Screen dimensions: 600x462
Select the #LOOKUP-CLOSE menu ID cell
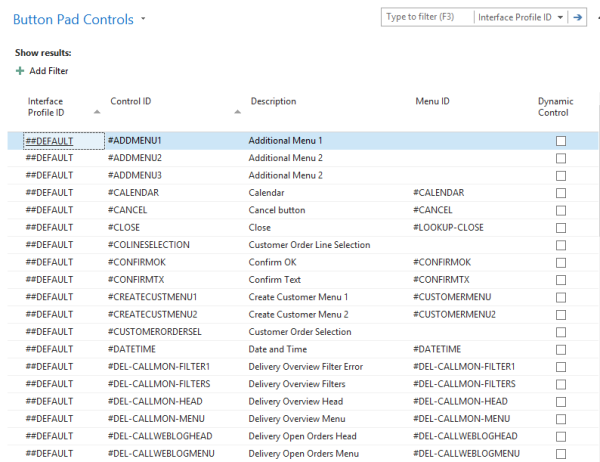point(447,227)
